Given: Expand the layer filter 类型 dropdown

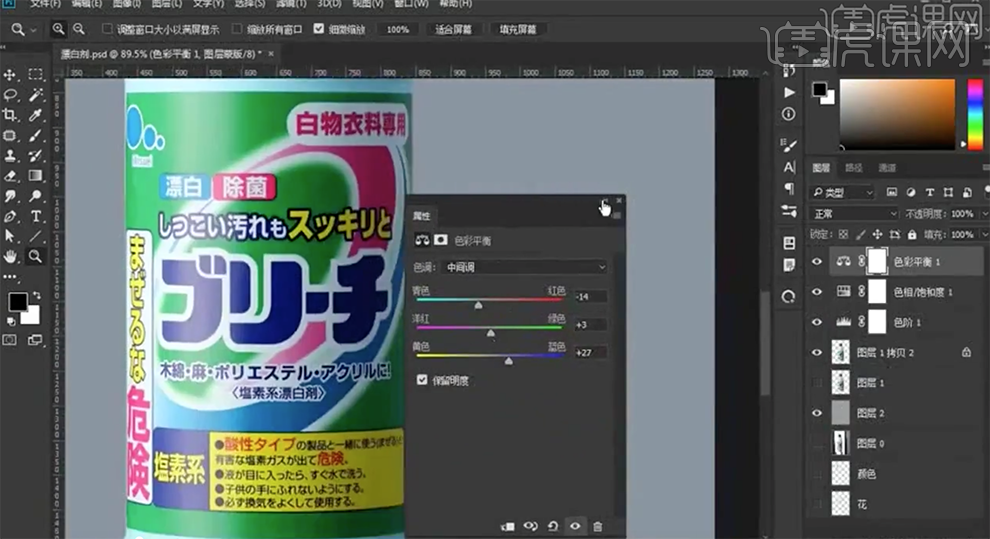Looking at the screenshot, I should pos(843,192).
